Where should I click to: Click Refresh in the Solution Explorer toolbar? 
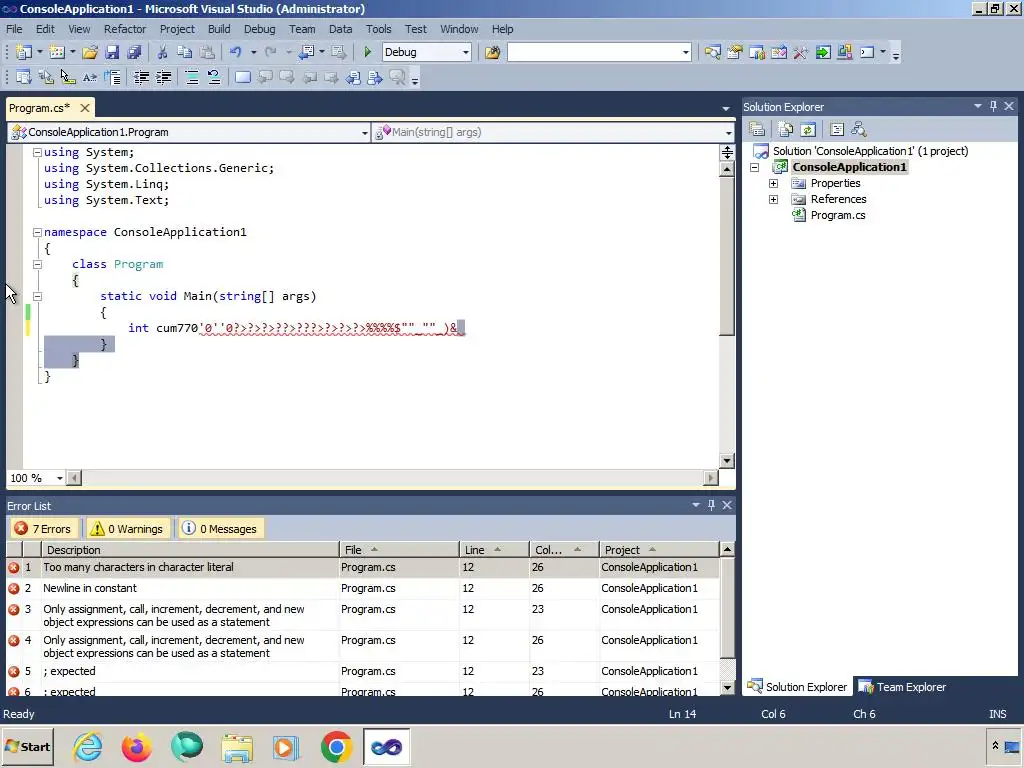click(x=808, y=129)
